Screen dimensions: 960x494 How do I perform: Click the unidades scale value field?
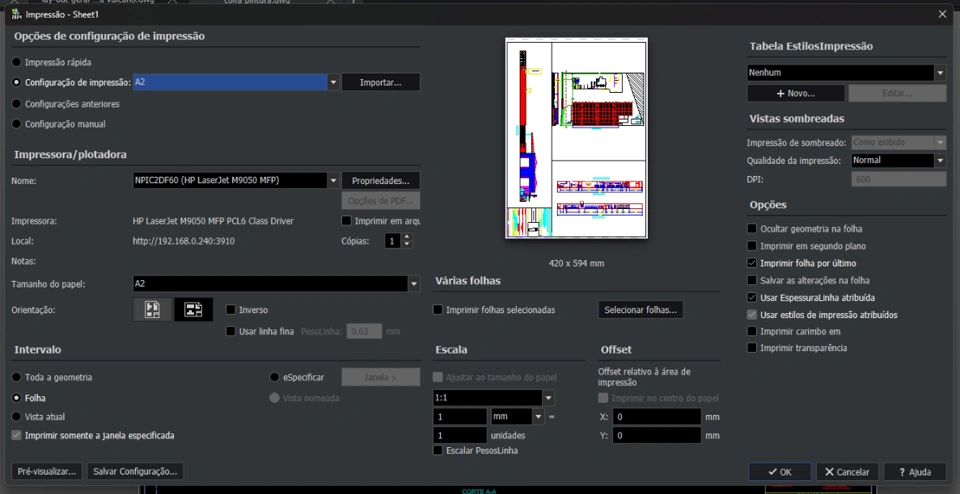point(459,436)
